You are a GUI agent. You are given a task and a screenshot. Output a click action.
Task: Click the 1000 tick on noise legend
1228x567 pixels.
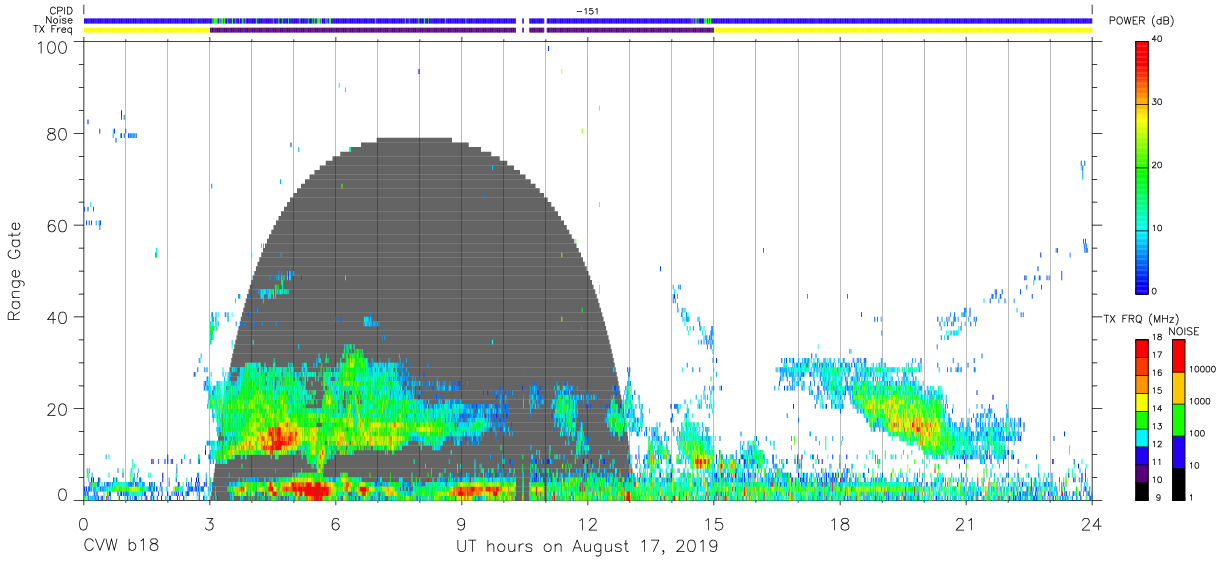tap(1199, 401)
